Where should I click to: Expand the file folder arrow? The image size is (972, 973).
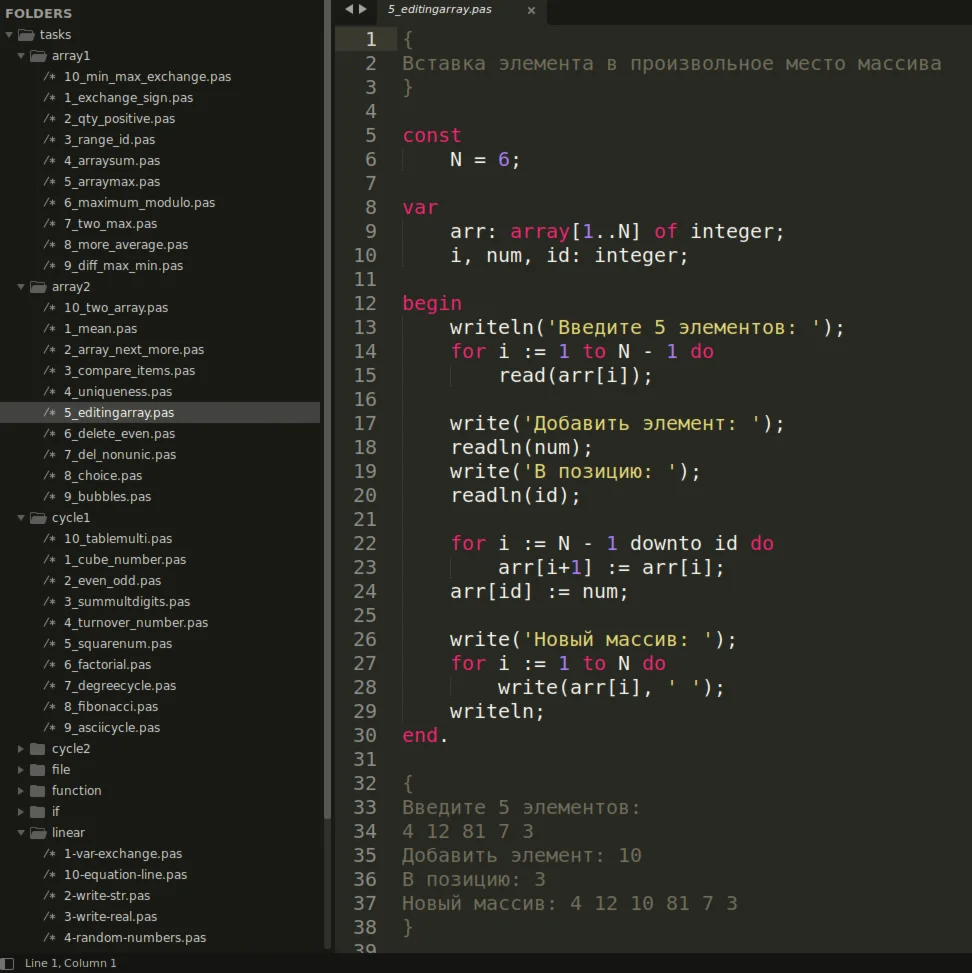pos(21,770)
